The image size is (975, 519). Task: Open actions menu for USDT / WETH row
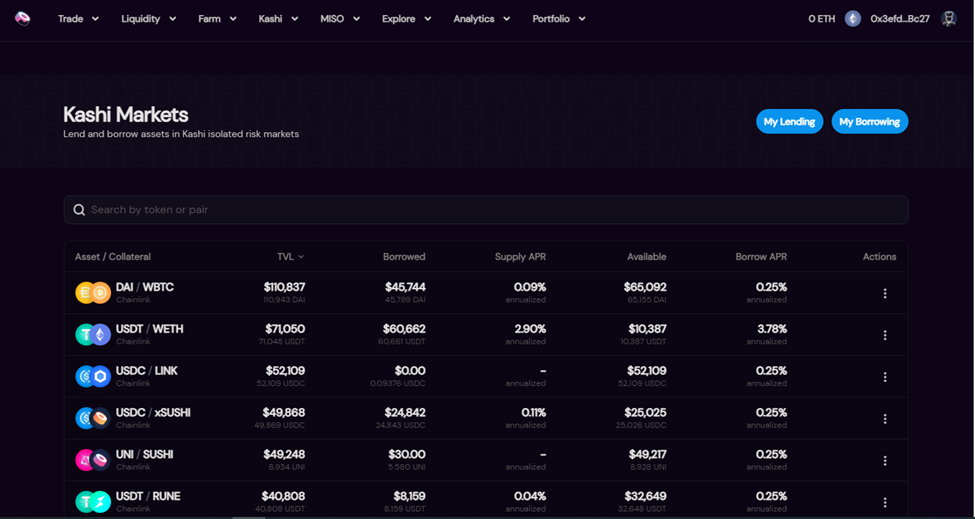885,335
